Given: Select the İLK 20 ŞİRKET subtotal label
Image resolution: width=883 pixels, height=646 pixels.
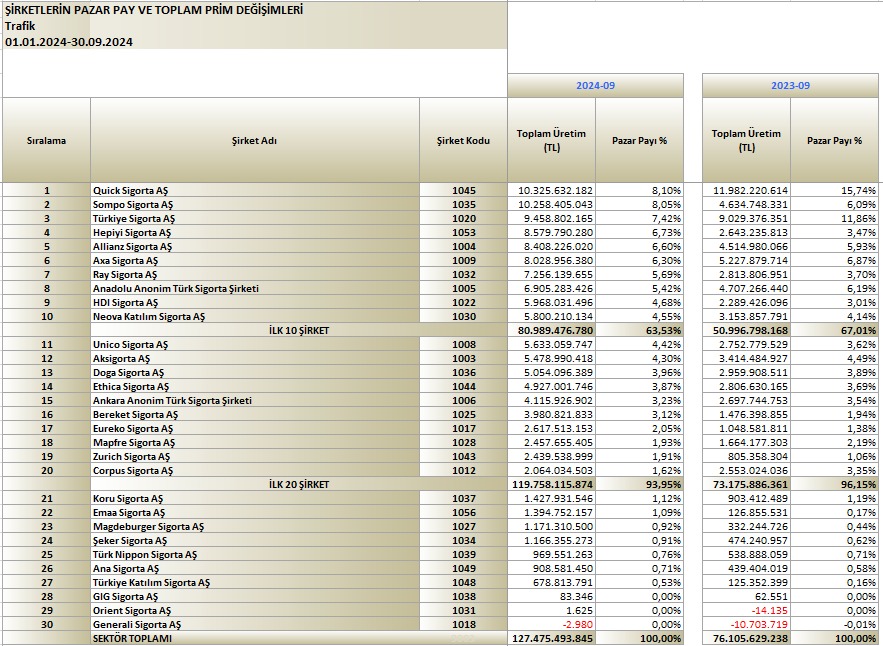Looking at the screenshot, I should tap(298, 484).
